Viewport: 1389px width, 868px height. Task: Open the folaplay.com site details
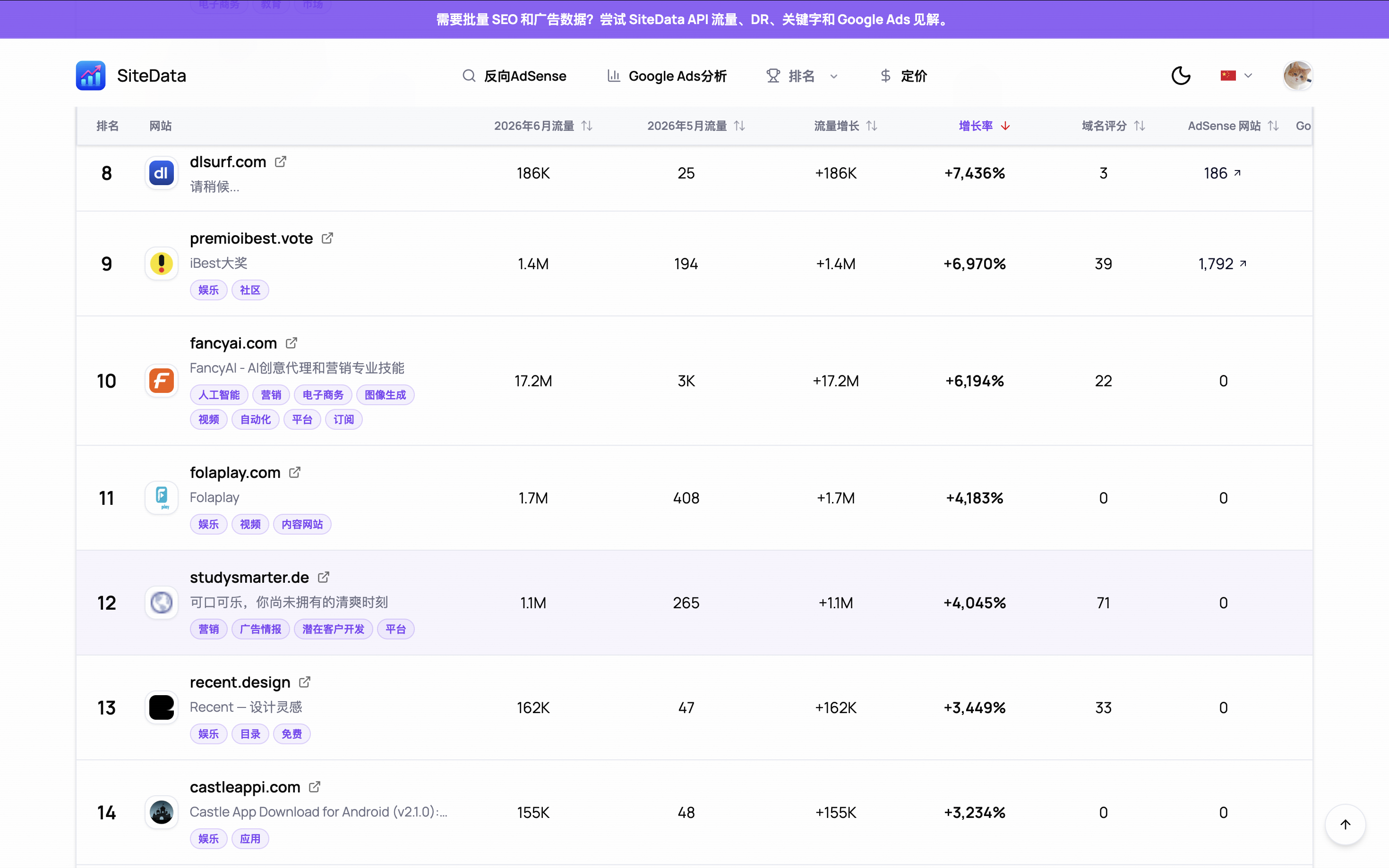(x=235, y=472)
